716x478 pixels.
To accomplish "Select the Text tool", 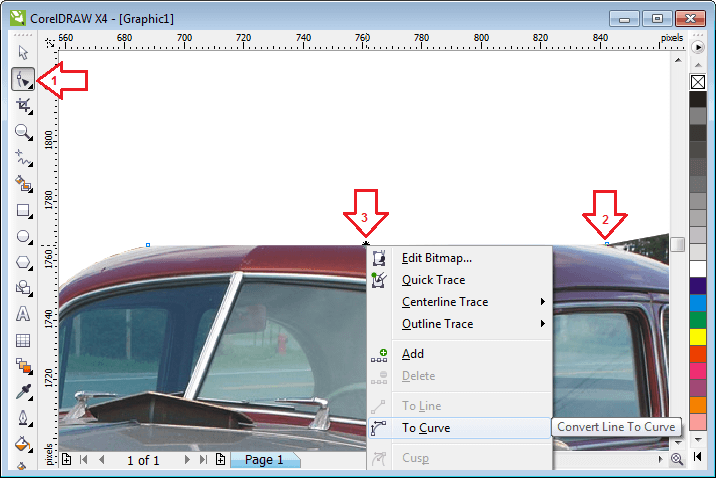I will (23, 314).
